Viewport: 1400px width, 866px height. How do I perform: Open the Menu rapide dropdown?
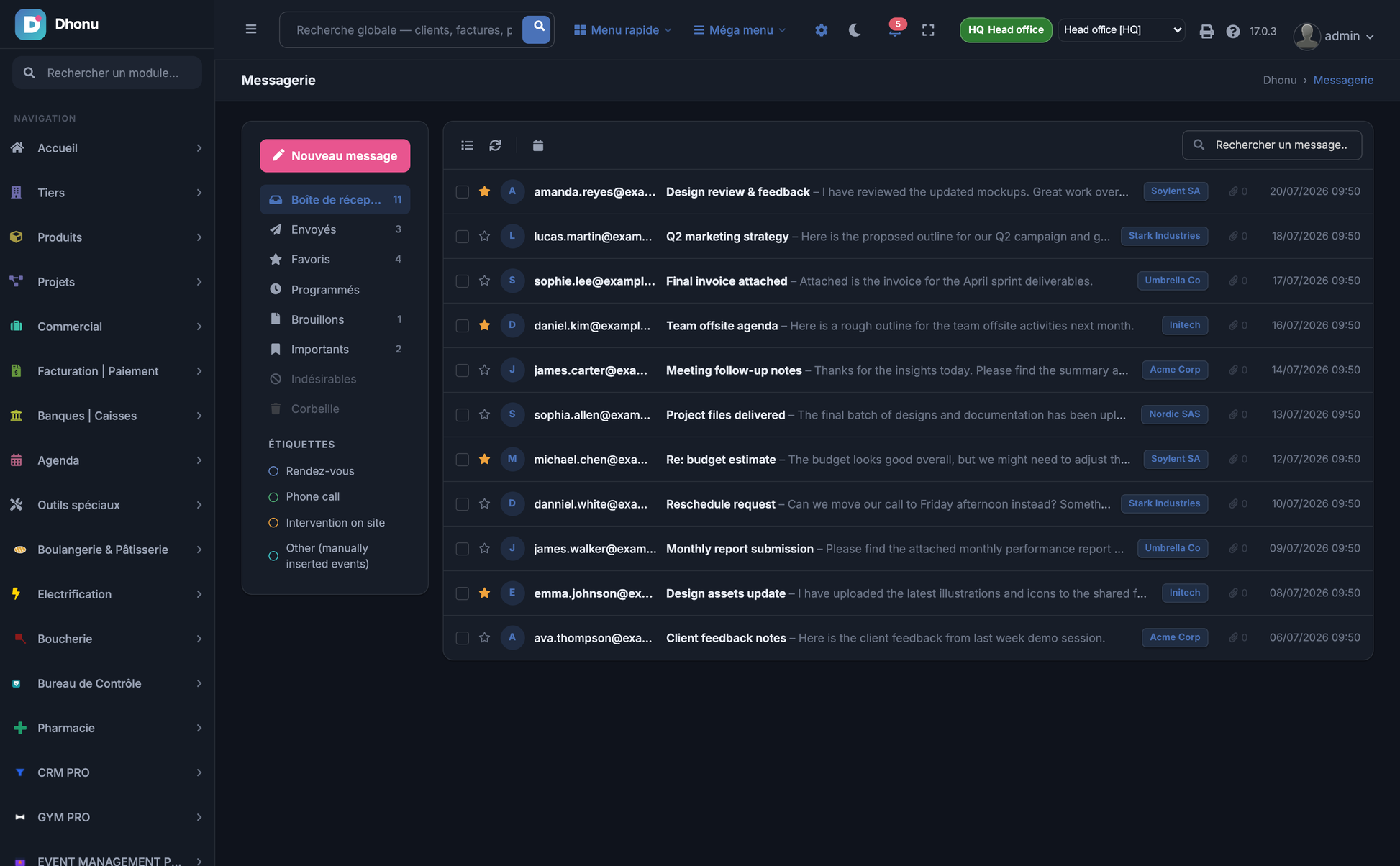(x=622, y=30)
